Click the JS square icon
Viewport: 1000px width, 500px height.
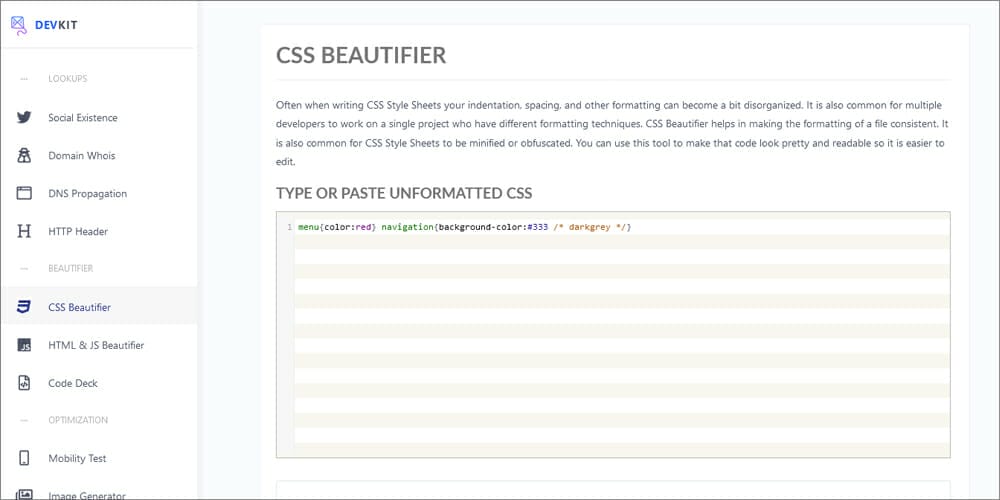(24, 345)
